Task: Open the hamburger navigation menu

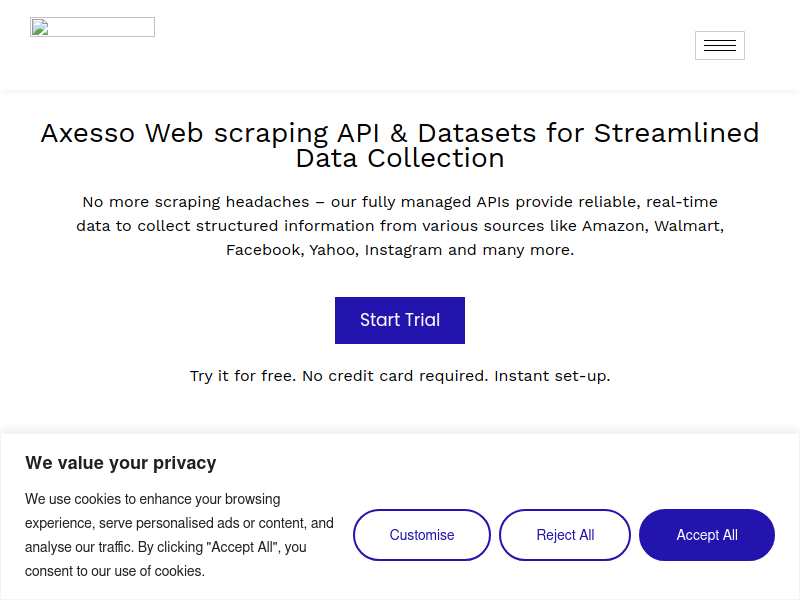Action: (x=719, y=45)
